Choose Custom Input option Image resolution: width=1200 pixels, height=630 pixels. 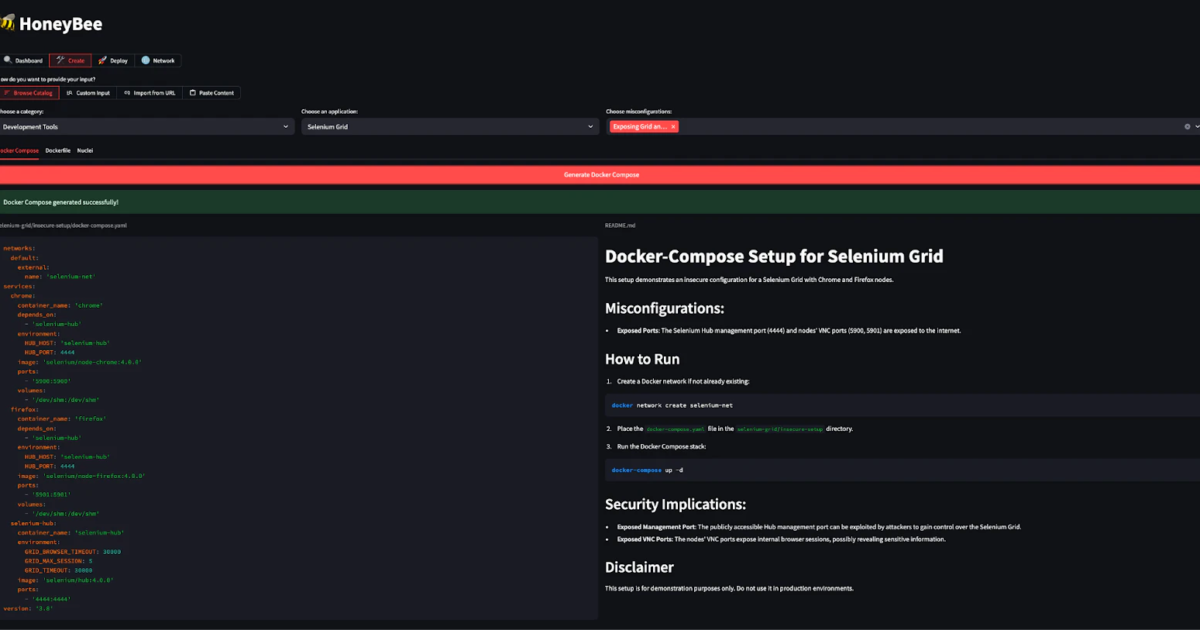(88, 93)
